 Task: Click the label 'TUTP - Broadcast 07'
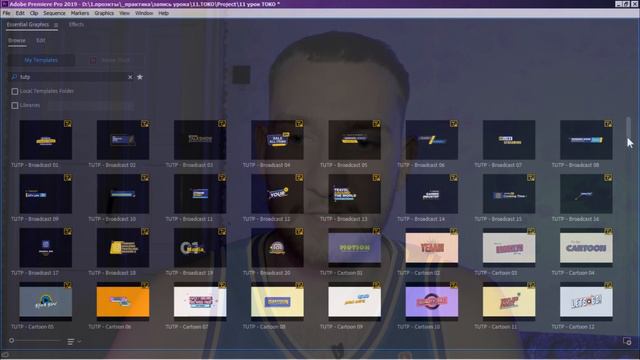pyautogui.click(x=498, y=165)
